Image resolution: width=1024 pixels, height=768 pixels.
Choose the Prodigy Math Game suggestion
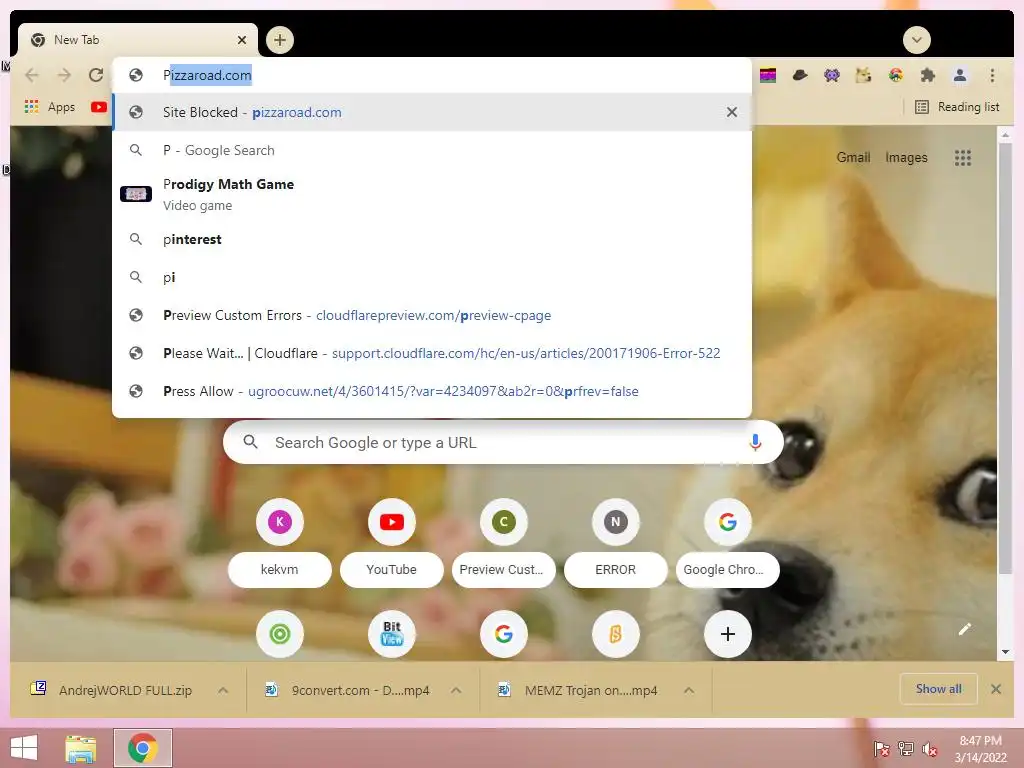(432, 195)
